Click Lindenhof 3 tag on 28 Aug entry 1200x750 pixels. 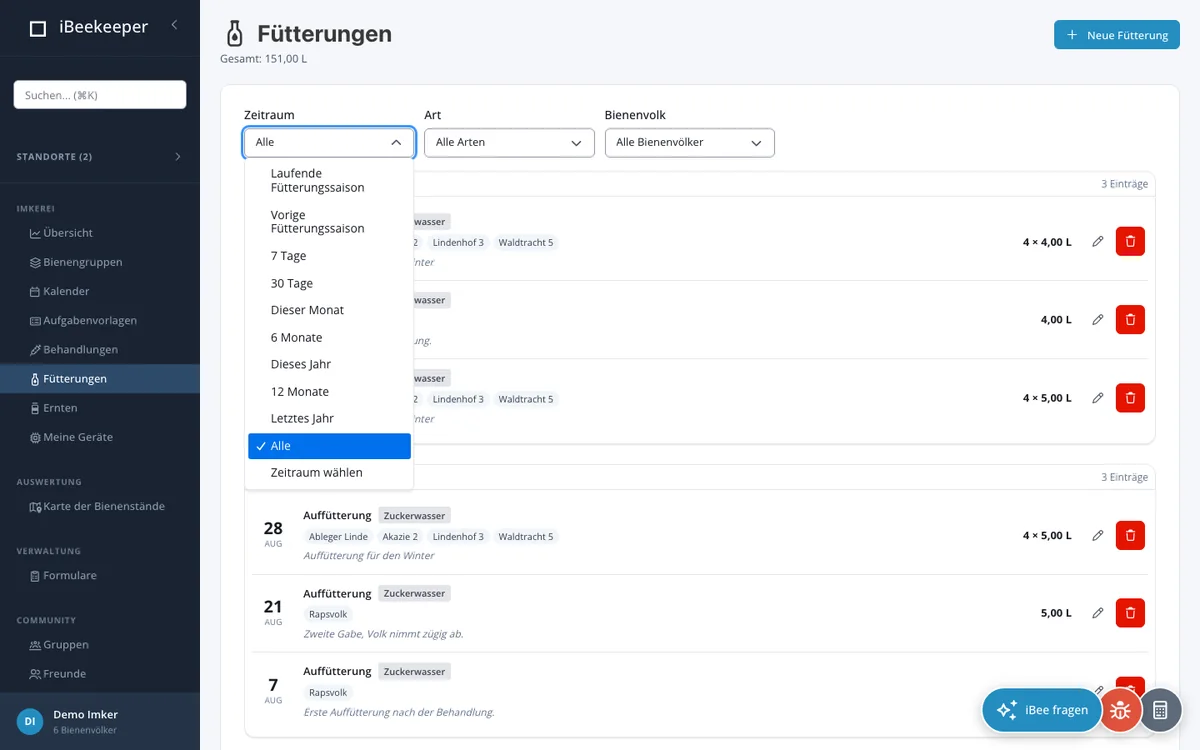click(458, 537)
